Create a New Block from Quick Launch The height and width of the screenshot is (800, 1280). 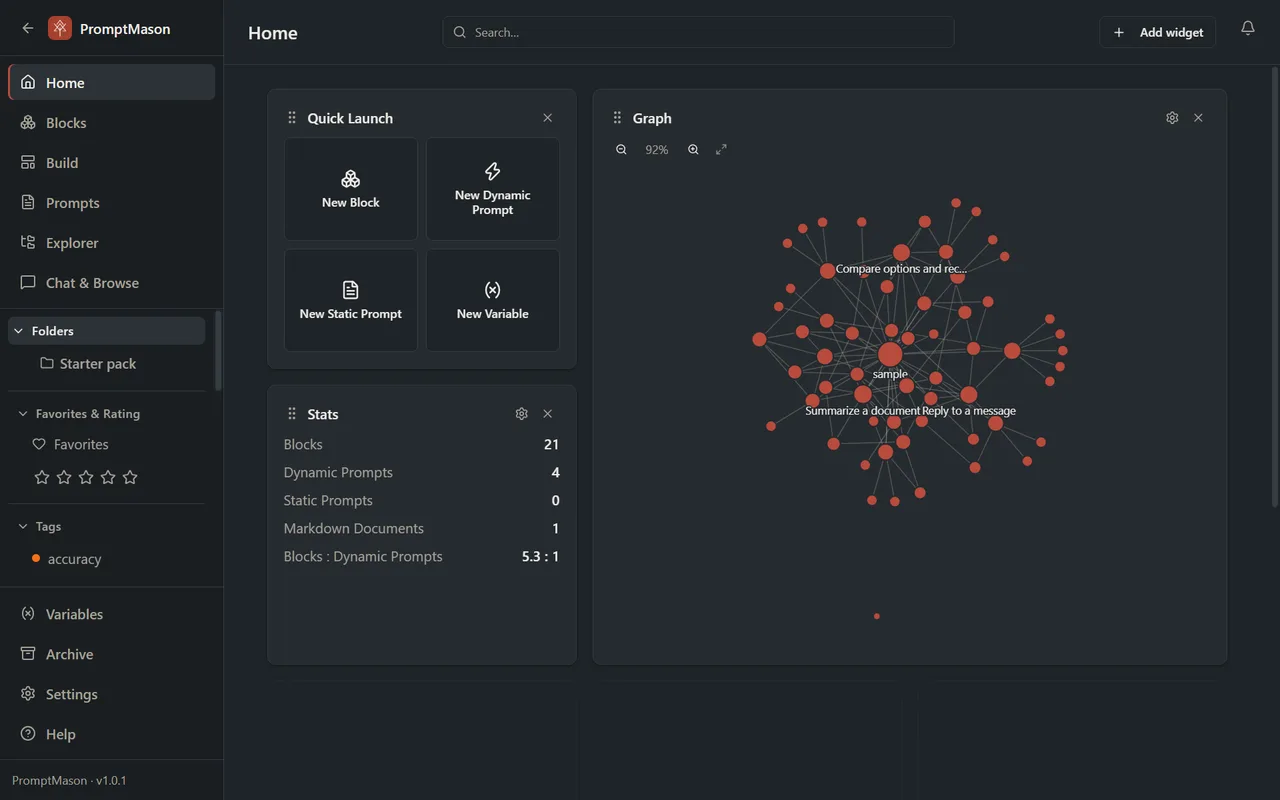pos(351,189)
